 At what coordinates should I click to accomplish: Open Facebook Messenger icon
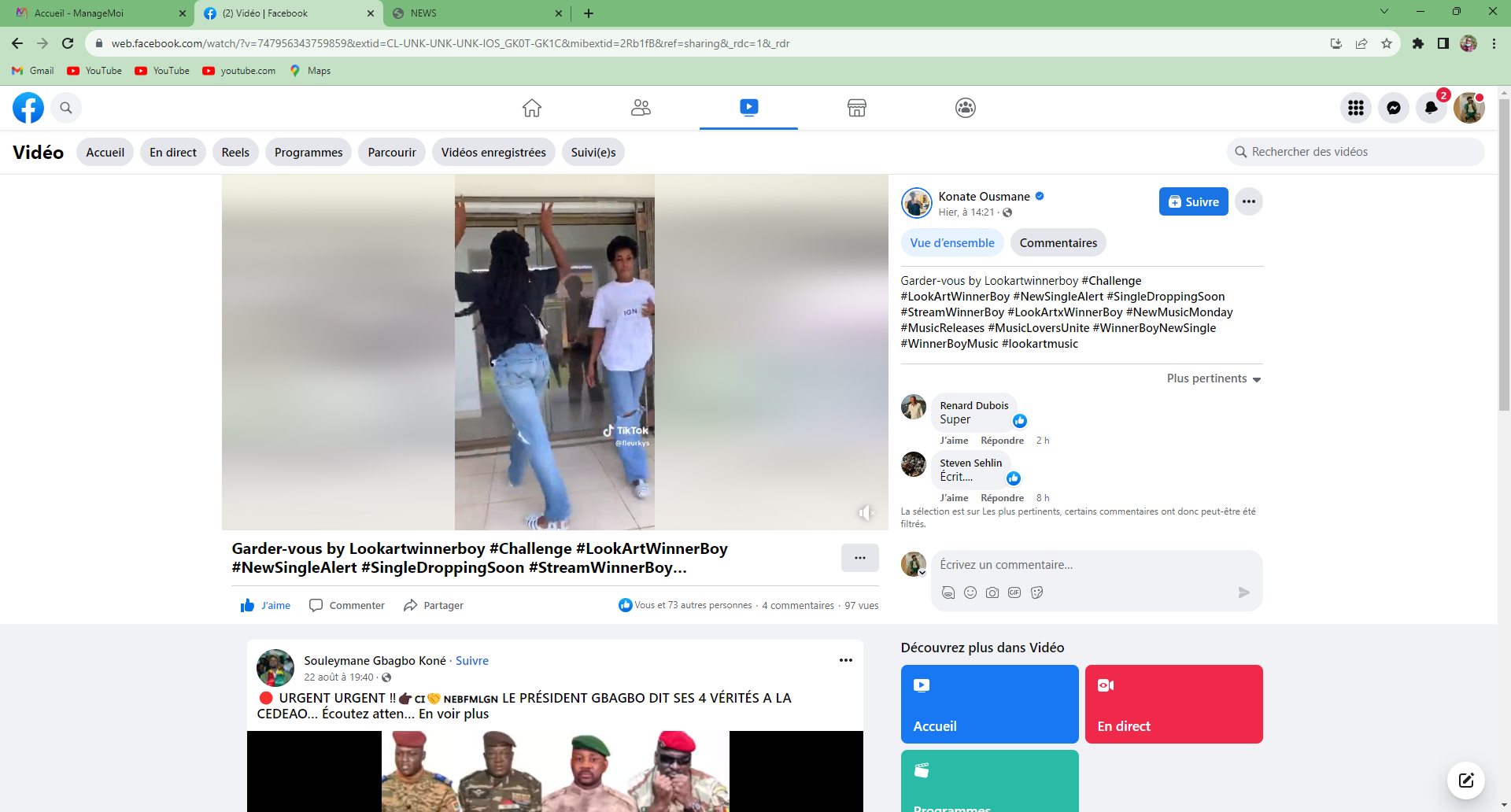click(x=1393, y=108)
